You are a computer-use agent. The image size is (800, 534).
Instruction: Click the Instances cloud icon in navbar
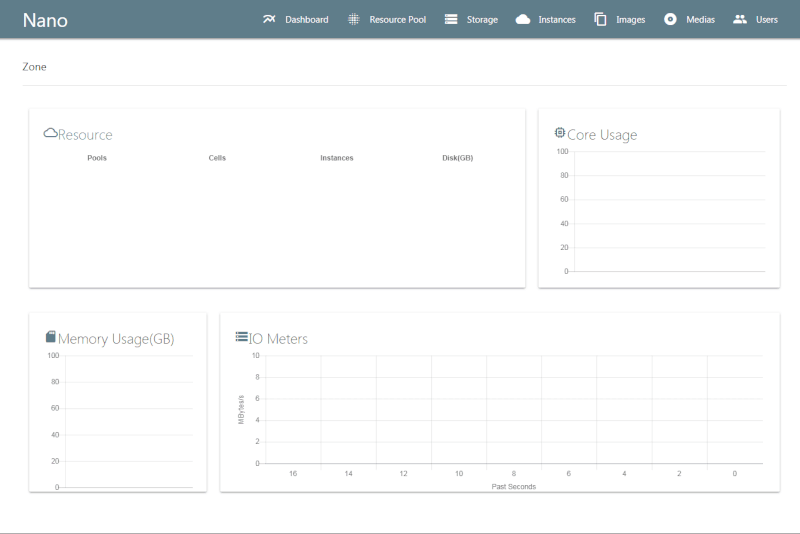523,19
